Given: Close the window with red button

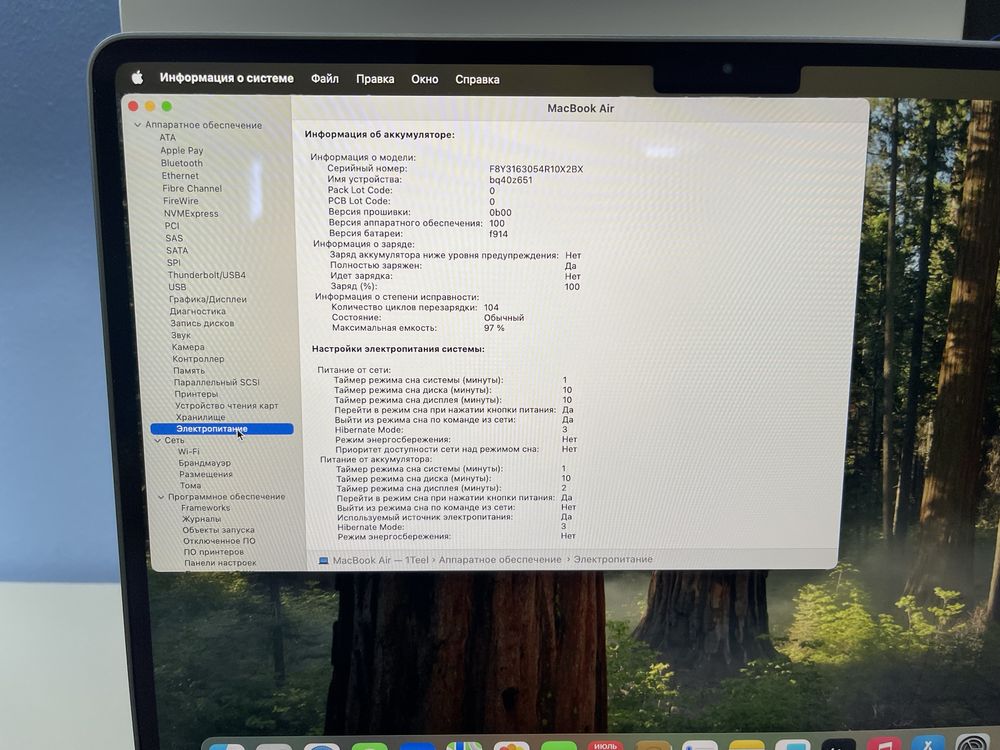Looking at the screenshot, I should pyautogui.click(x=133, y=106).
